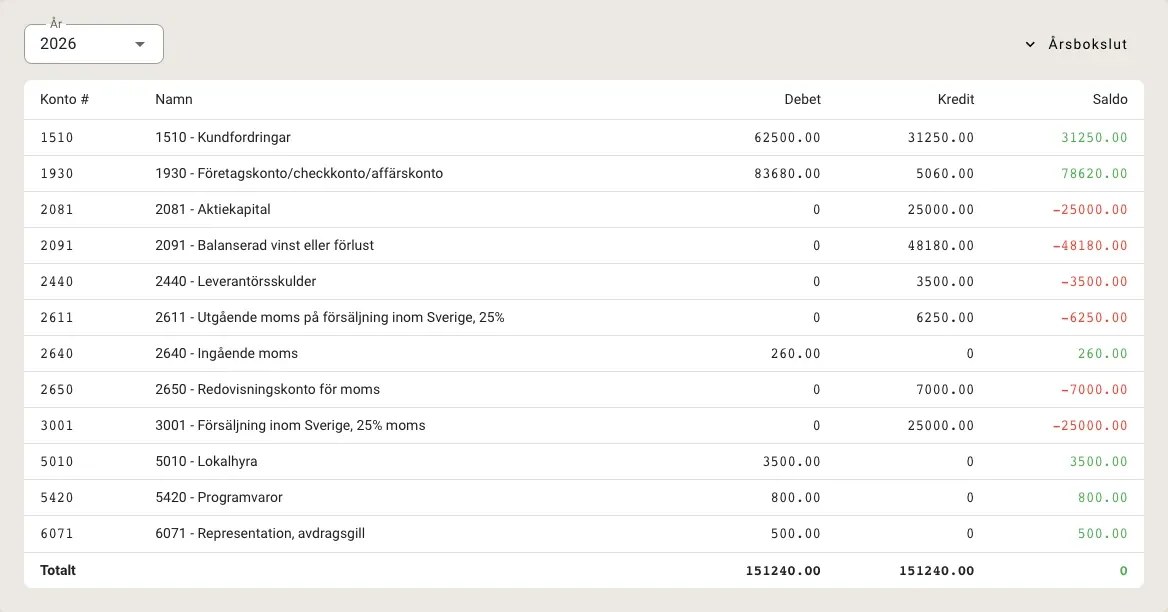Screen dimensions: 1168x612
Task: Select the 2640 - Ingående moms row name
Action: (226, 354)
